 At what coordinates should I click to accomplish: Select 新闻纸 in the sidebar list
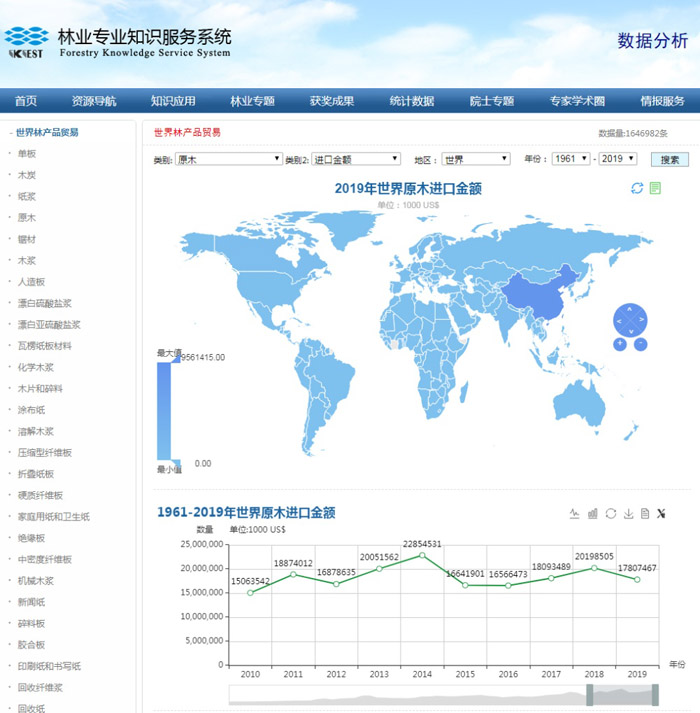click(x=31, y=602)
